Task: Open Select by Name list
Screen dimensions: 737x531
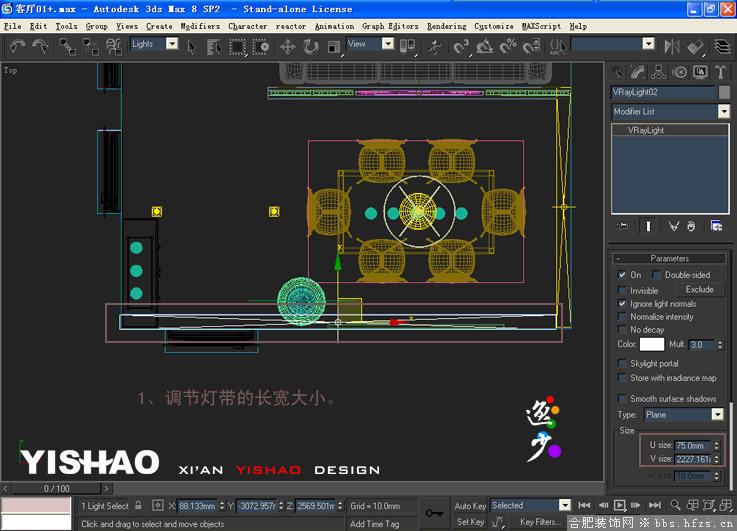Action: pos(214,47)
